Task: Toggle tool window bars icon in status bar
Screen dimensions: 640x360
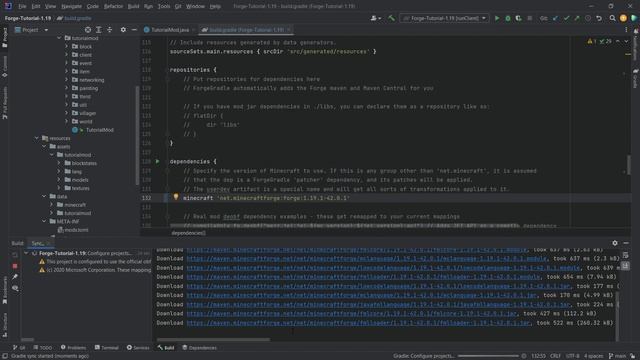Action: pyautogui.click(x=4, y=356)
